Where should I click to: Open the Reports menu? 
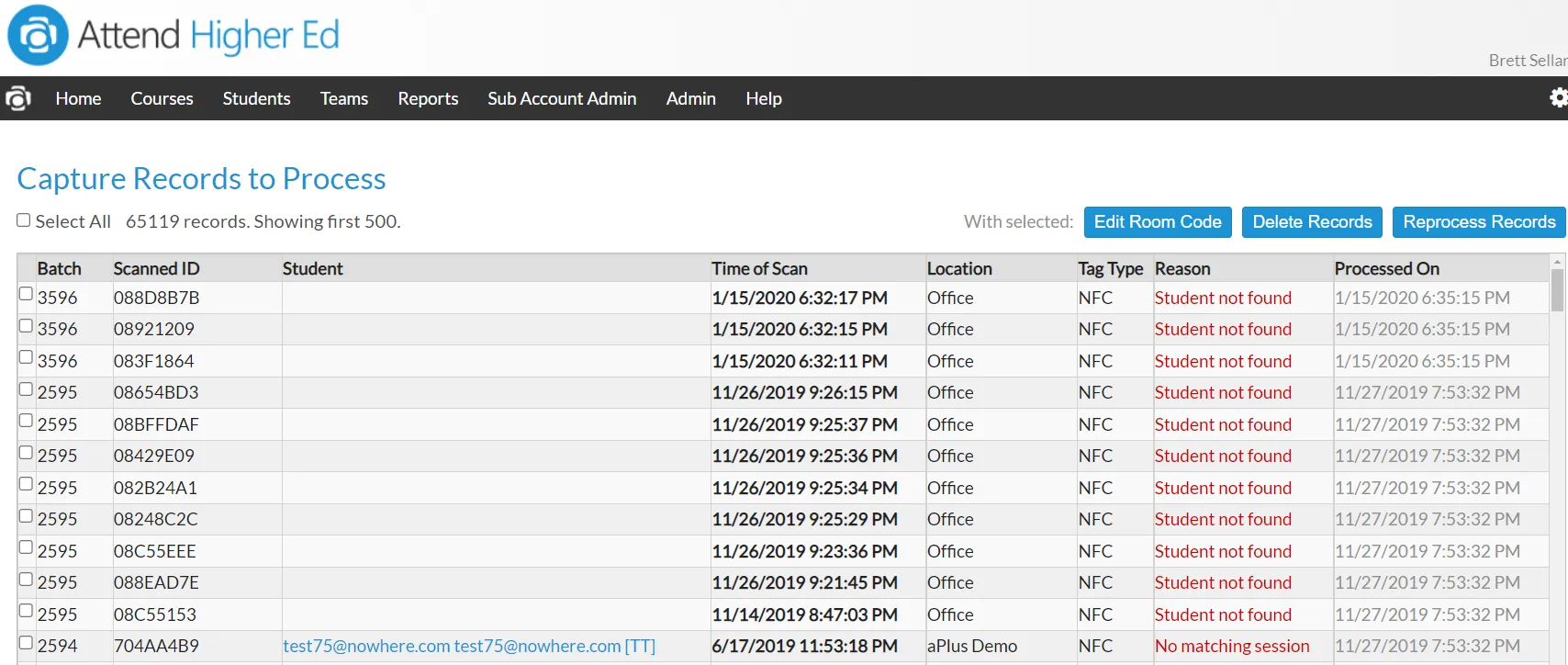[x=428, y=98]
